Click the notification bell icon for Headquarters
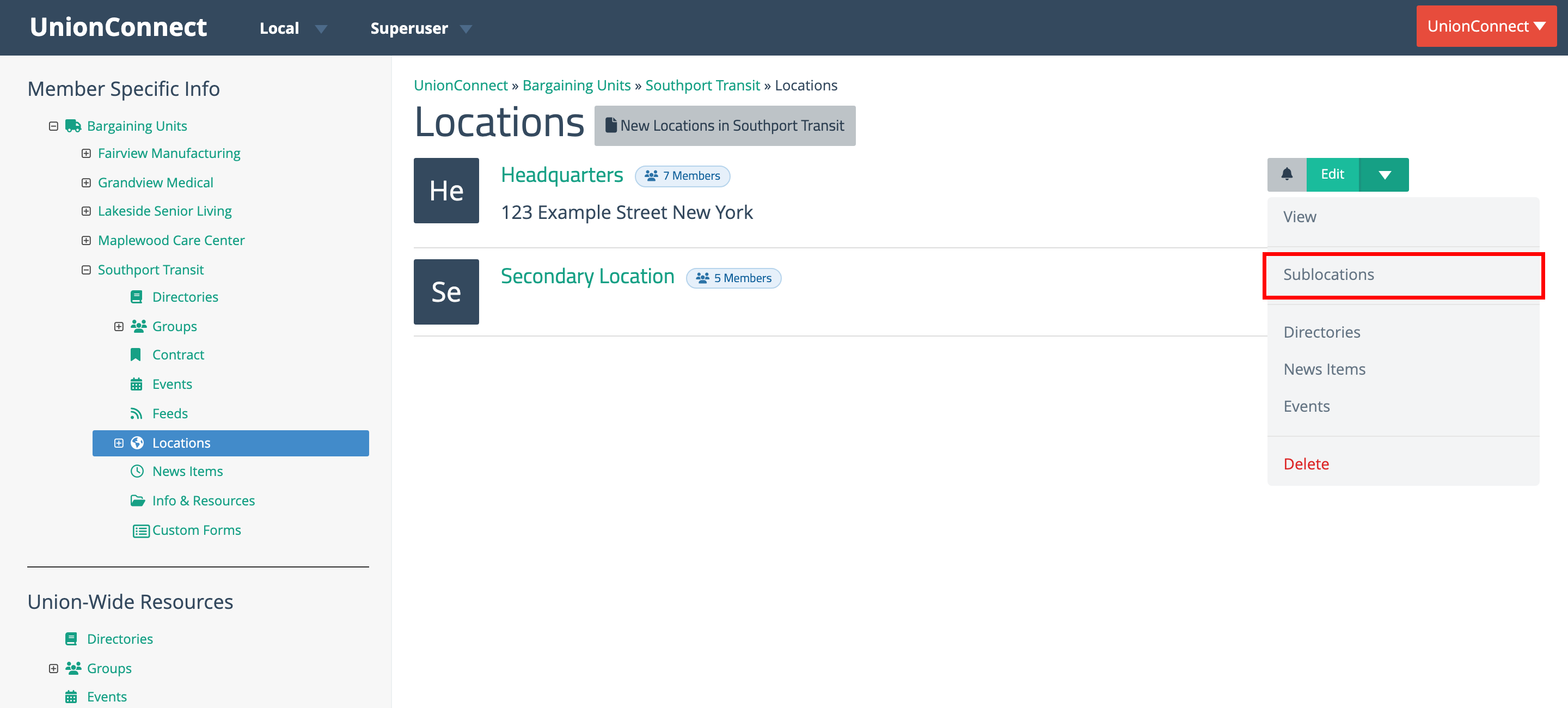 tap(1286, 174)
